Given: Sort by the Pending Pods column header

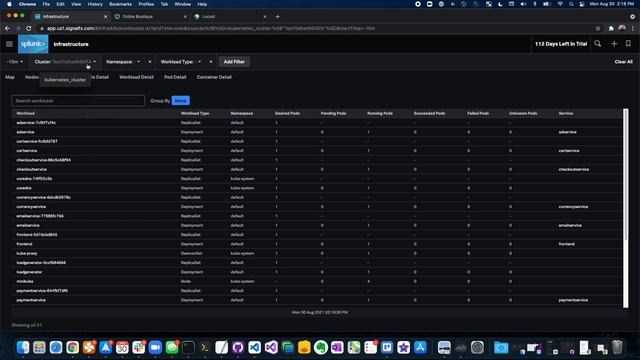Looking at the screenshot, I should (333, 113).
